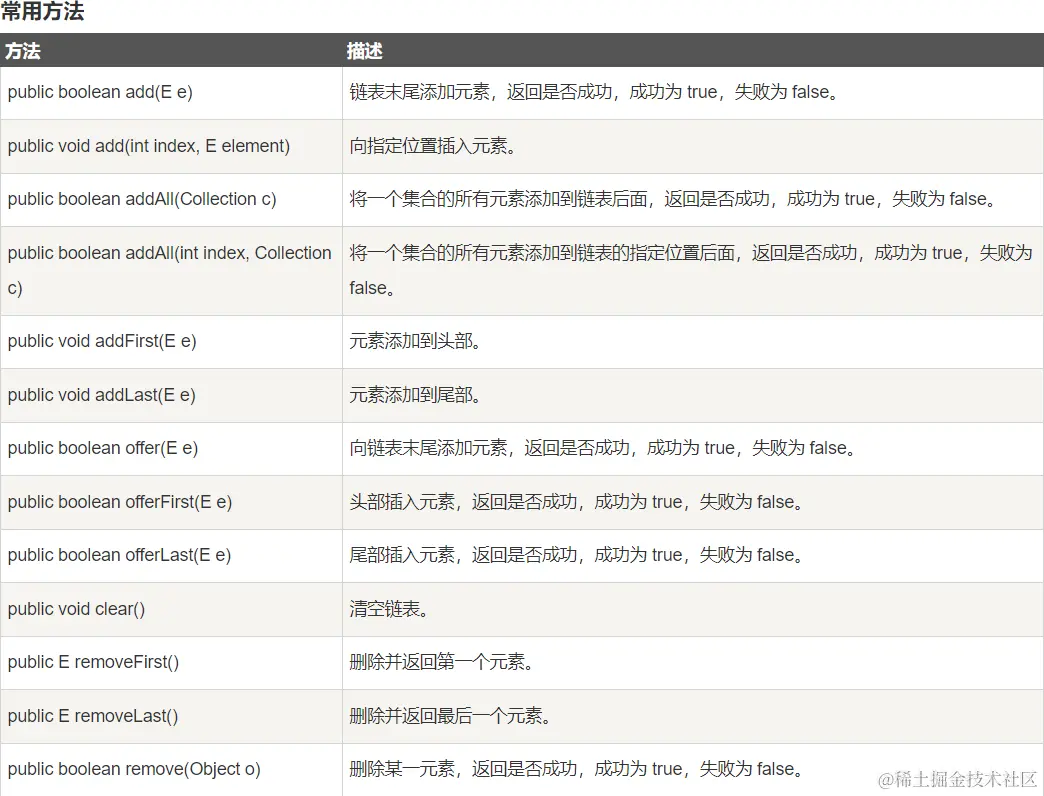
Task: Click the '方法' column header
Action: (x=23, y=51)
